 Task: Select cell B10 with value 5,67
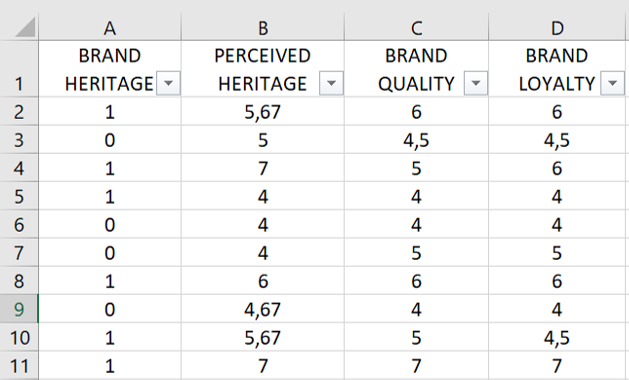click(263, 337)
